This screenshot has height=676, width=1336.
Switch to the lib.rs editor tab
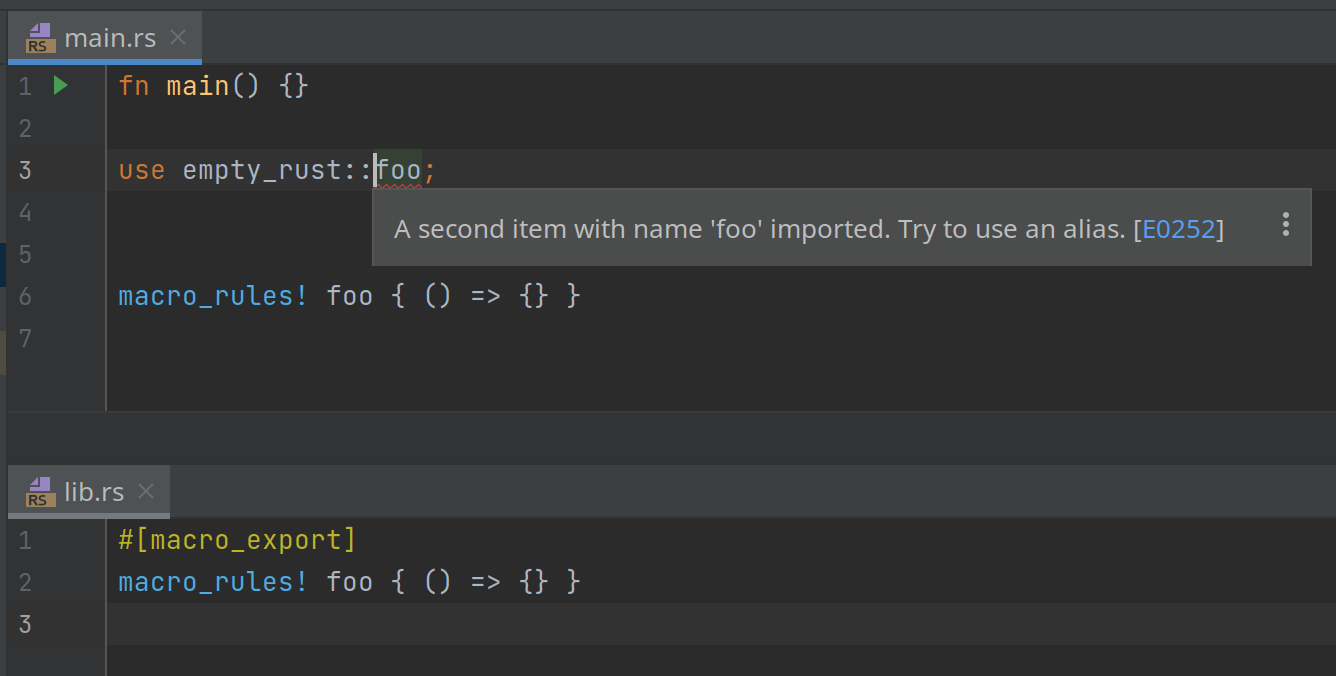[x=93, y=491]
